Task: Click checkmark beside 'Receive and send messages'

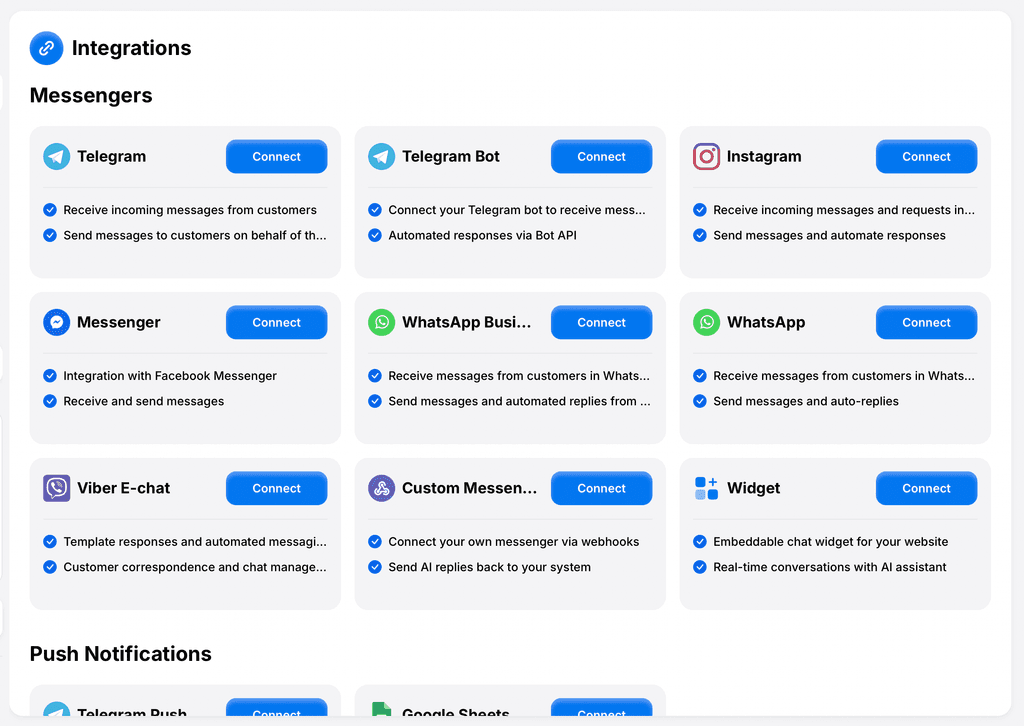Action: (x=50, y=401)
